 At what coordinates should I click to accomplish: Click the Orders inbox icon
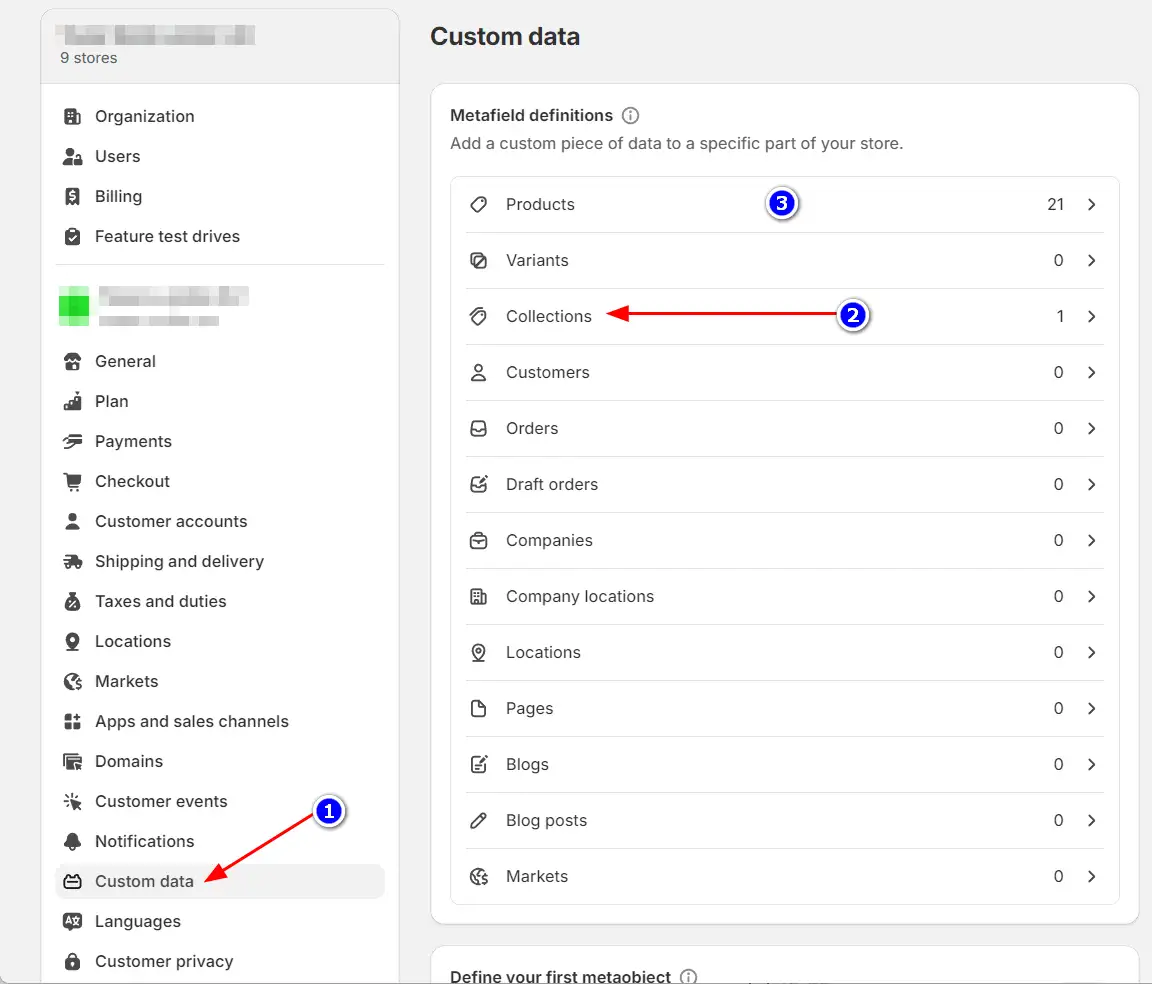[x=479, y=428]
